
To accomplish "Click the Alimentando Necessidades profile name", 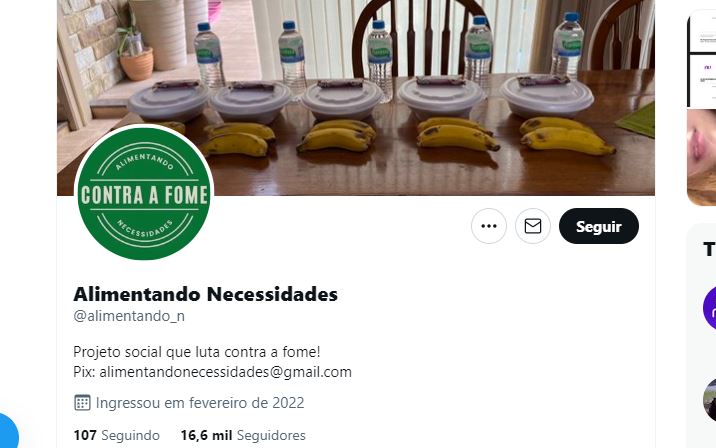I will [x=205, y=295].
